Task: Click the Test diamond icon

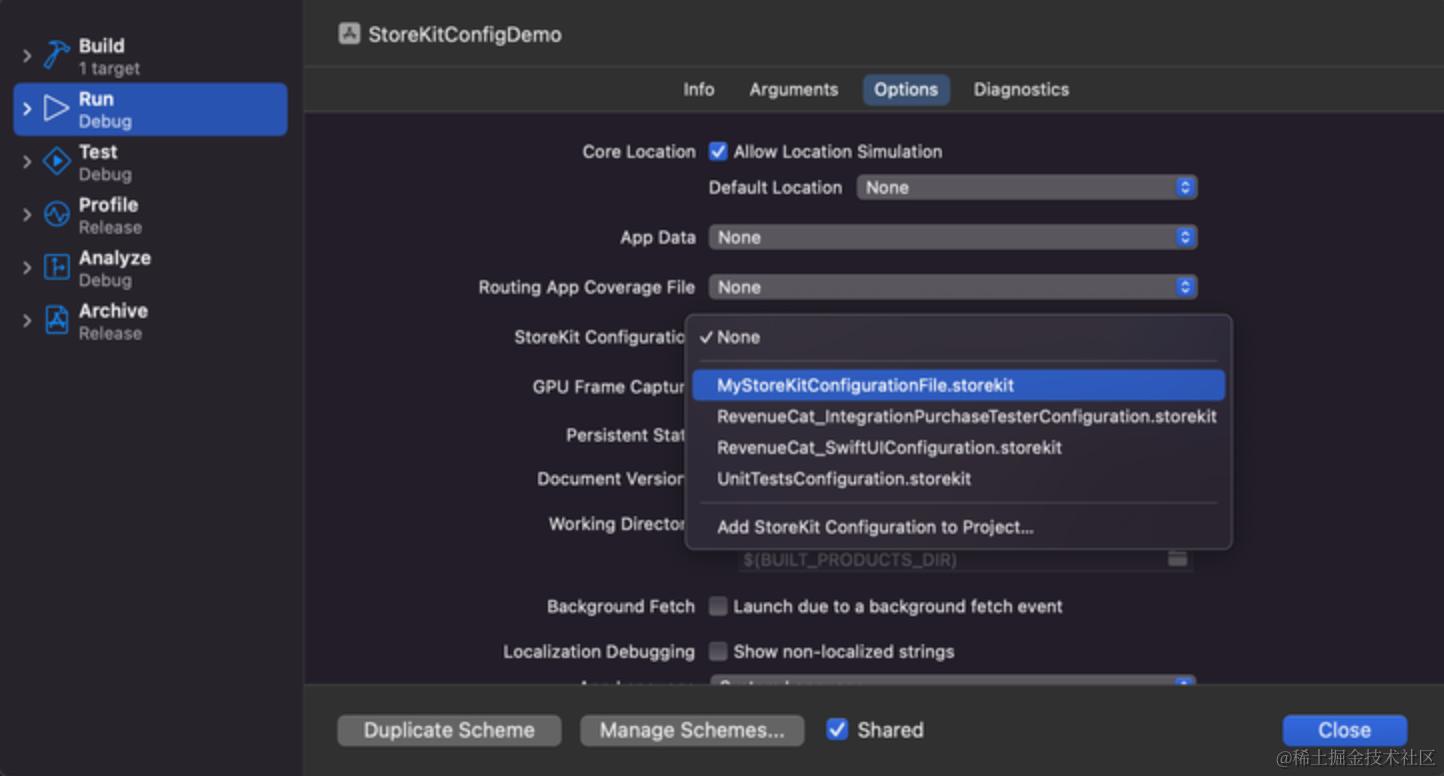Action: point(56,162)
